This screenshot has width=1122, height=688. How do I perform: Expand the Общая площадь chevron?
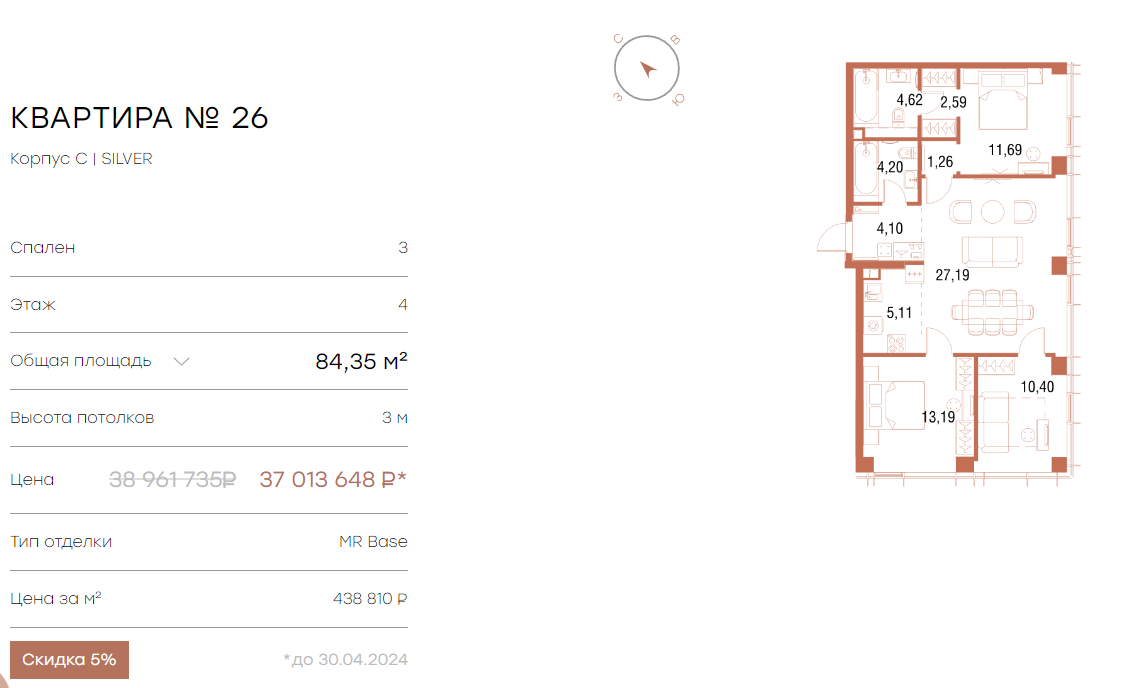(182, 362)
